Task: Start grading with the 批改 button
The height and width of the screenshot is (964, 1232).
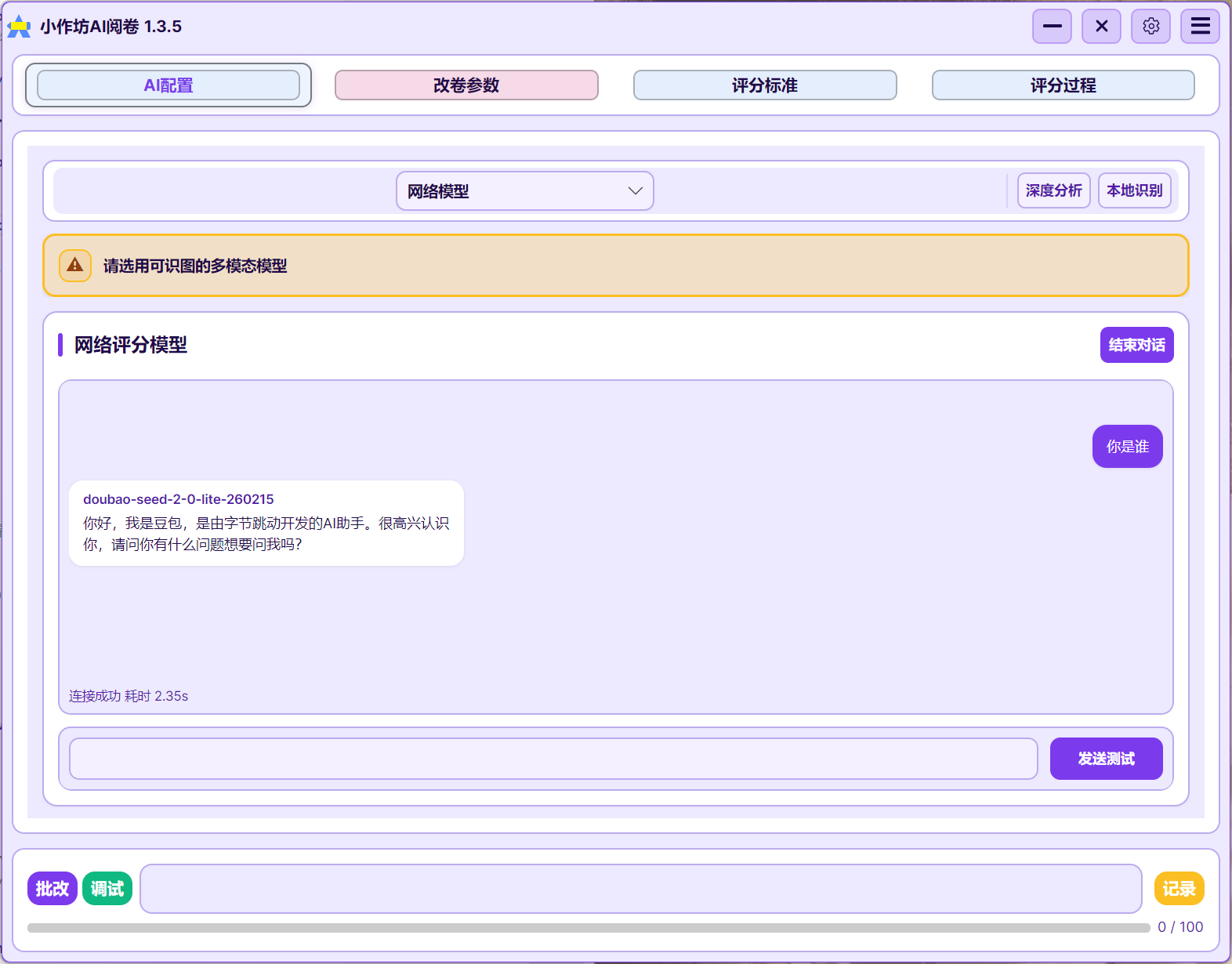Action: click(x=53, y=889)
